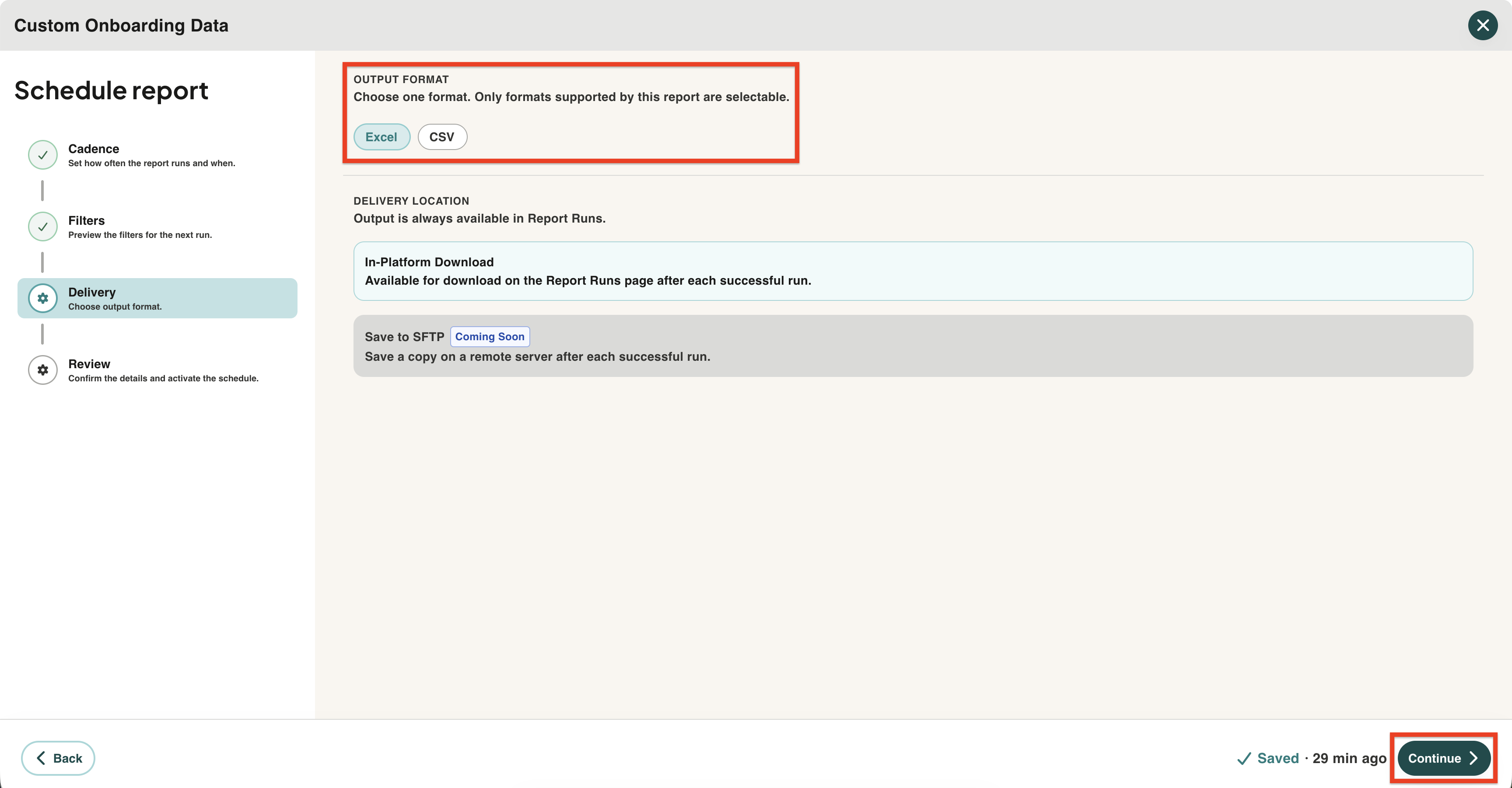Click the Filters step checkmark icon
Image resolution: width=1512 pixels, height=788 pixels.
click(x=43, y=227)
